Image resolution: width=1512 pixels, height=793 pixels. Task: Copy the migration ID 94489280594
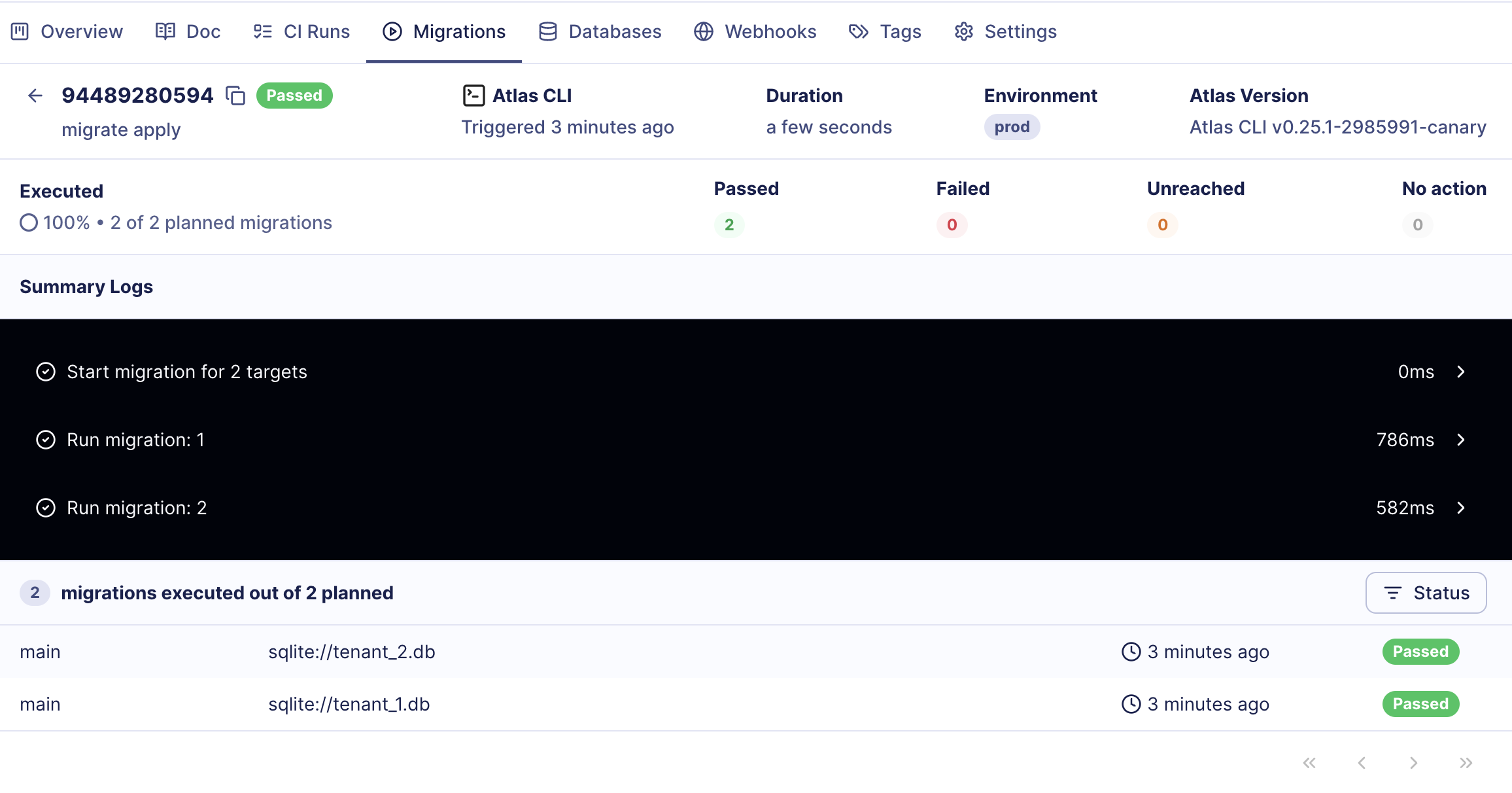(x=235, y=96)
